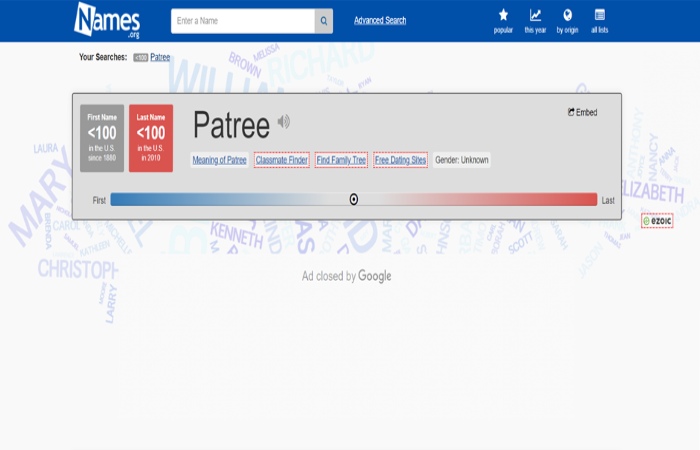Play the Patree pronunciation speaker icon

pyautogui.click(x=283, y=121)
